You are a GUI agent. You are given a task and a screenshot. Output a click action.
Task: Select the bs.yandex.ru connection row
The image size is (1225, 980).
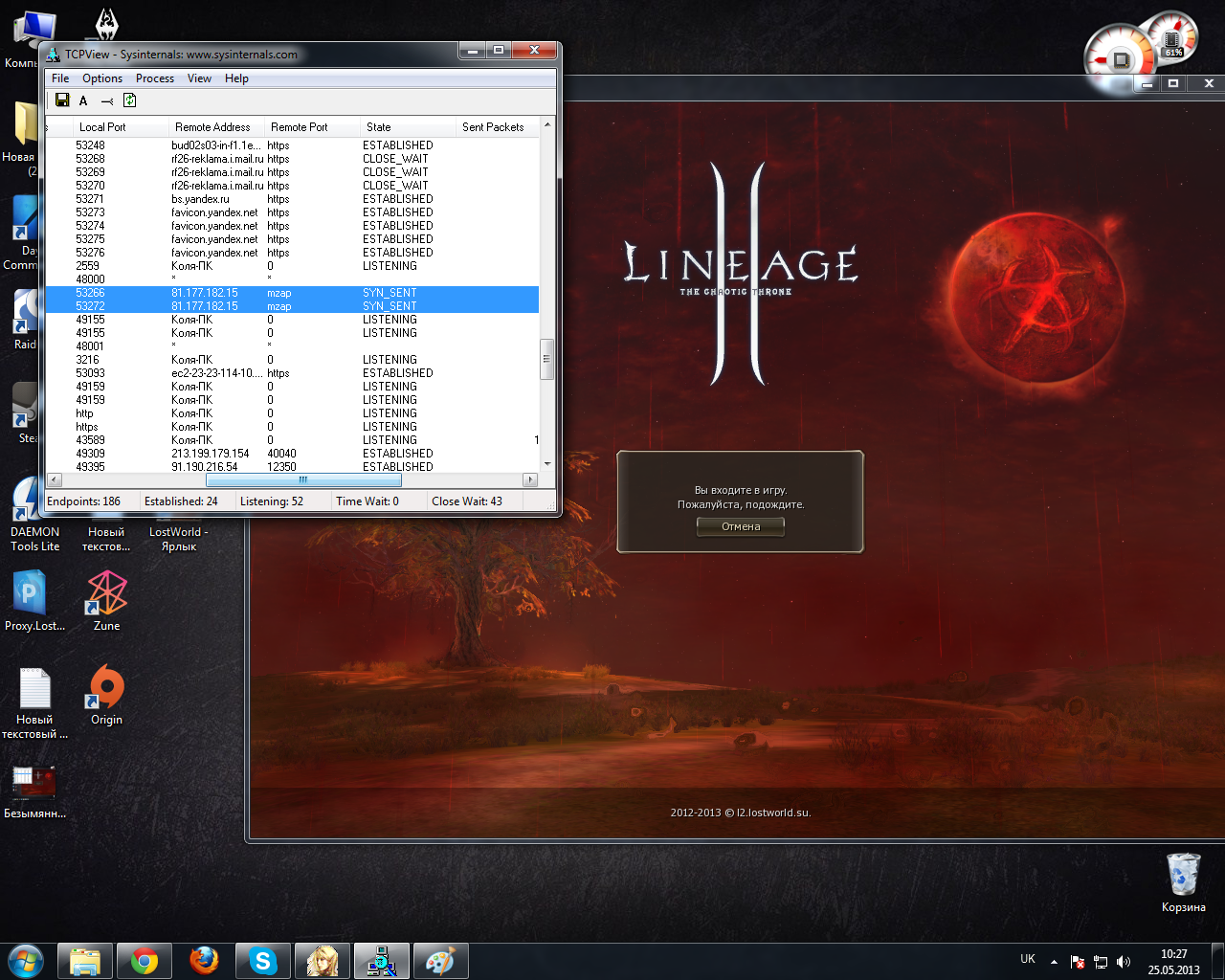click(x=292, y=199)
